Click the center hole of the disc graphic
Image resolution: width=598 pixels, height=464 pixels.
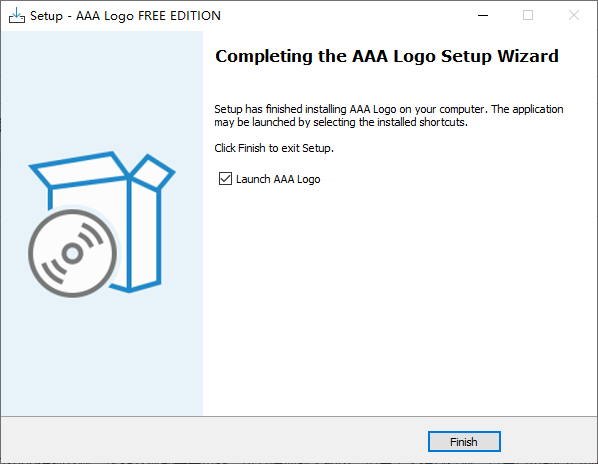[72, 253]
